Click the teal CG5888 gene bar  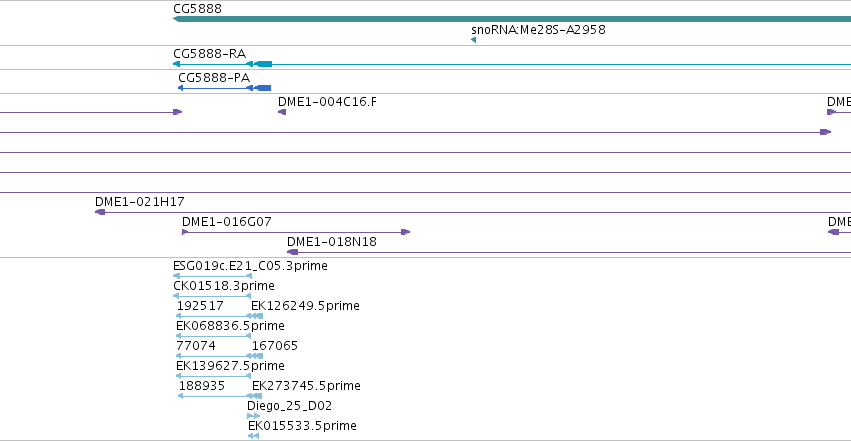pos(512,19)
